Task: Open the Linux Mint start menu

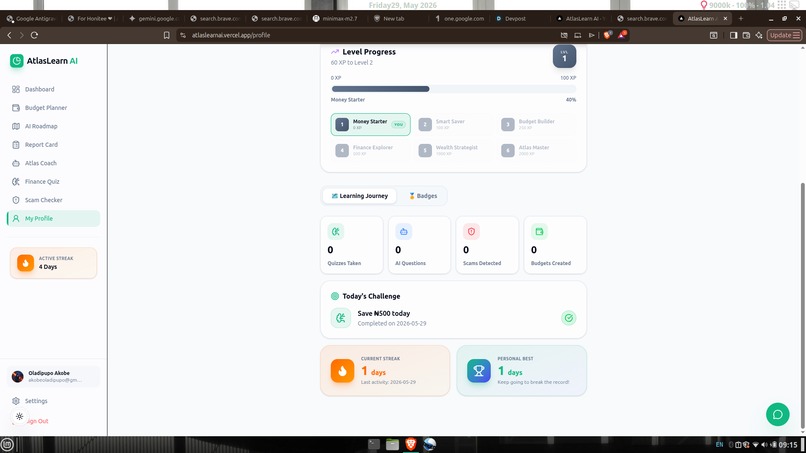Action: 7,445
